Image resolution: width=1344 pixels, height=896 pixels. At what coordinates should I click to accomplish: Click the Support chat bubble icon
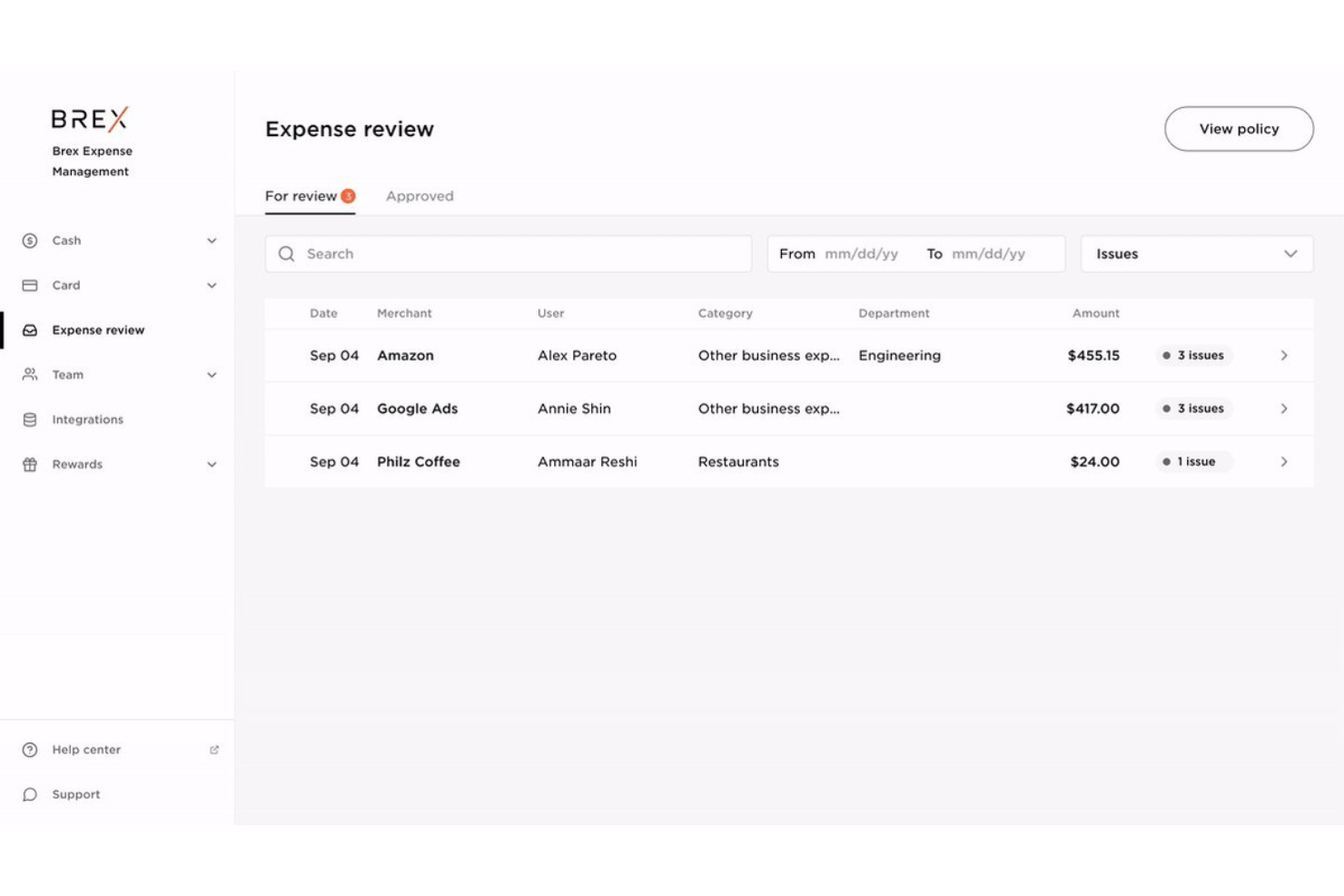click(30, 794)
